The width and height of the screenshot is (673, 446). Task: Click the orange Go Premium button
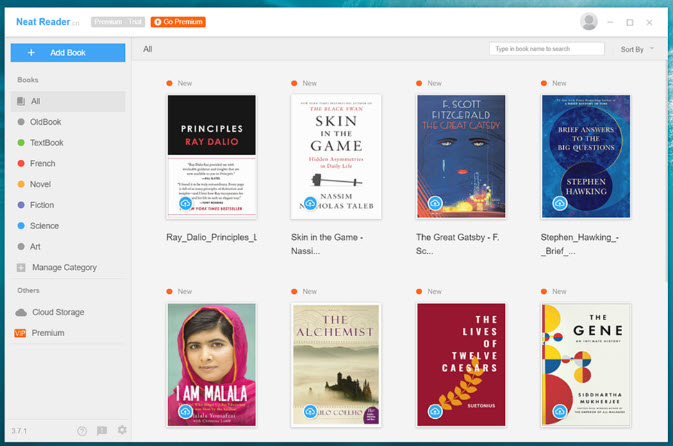pyautogui.click(x=178, y=22)
